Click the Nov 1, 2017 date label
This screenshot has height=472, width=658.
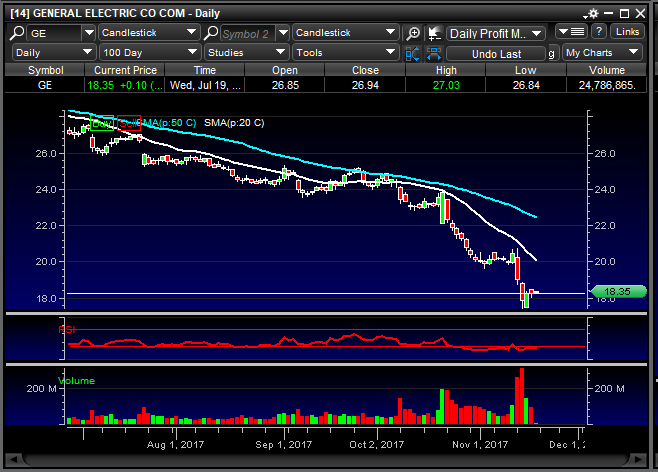[480, 445]
